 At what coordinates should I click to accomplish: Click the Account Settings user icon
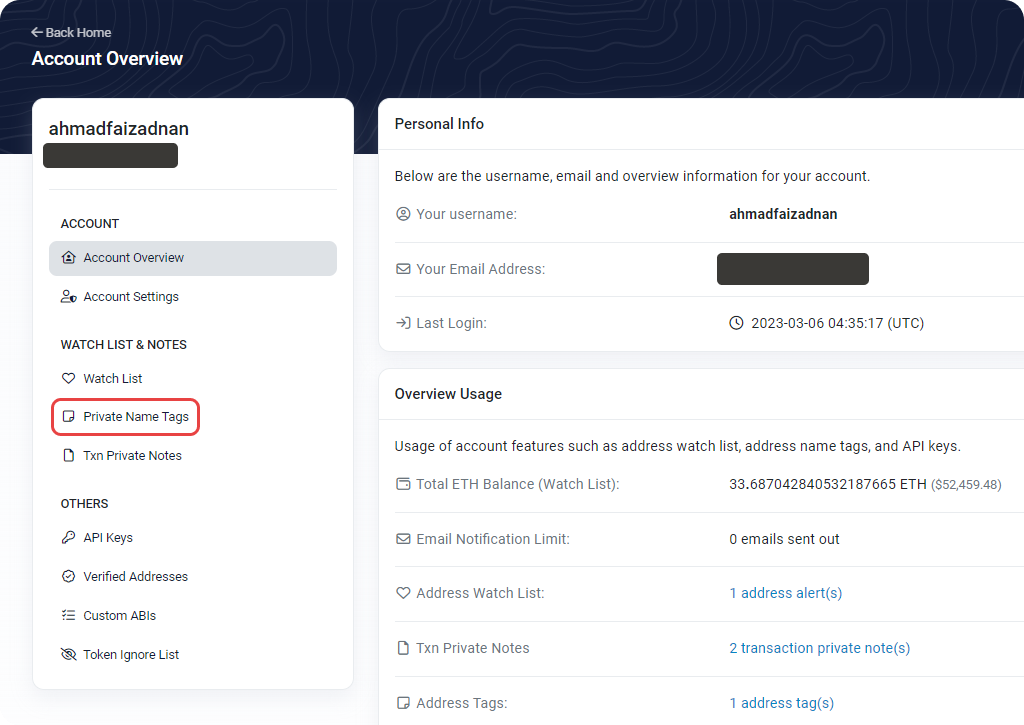[69, 297]
